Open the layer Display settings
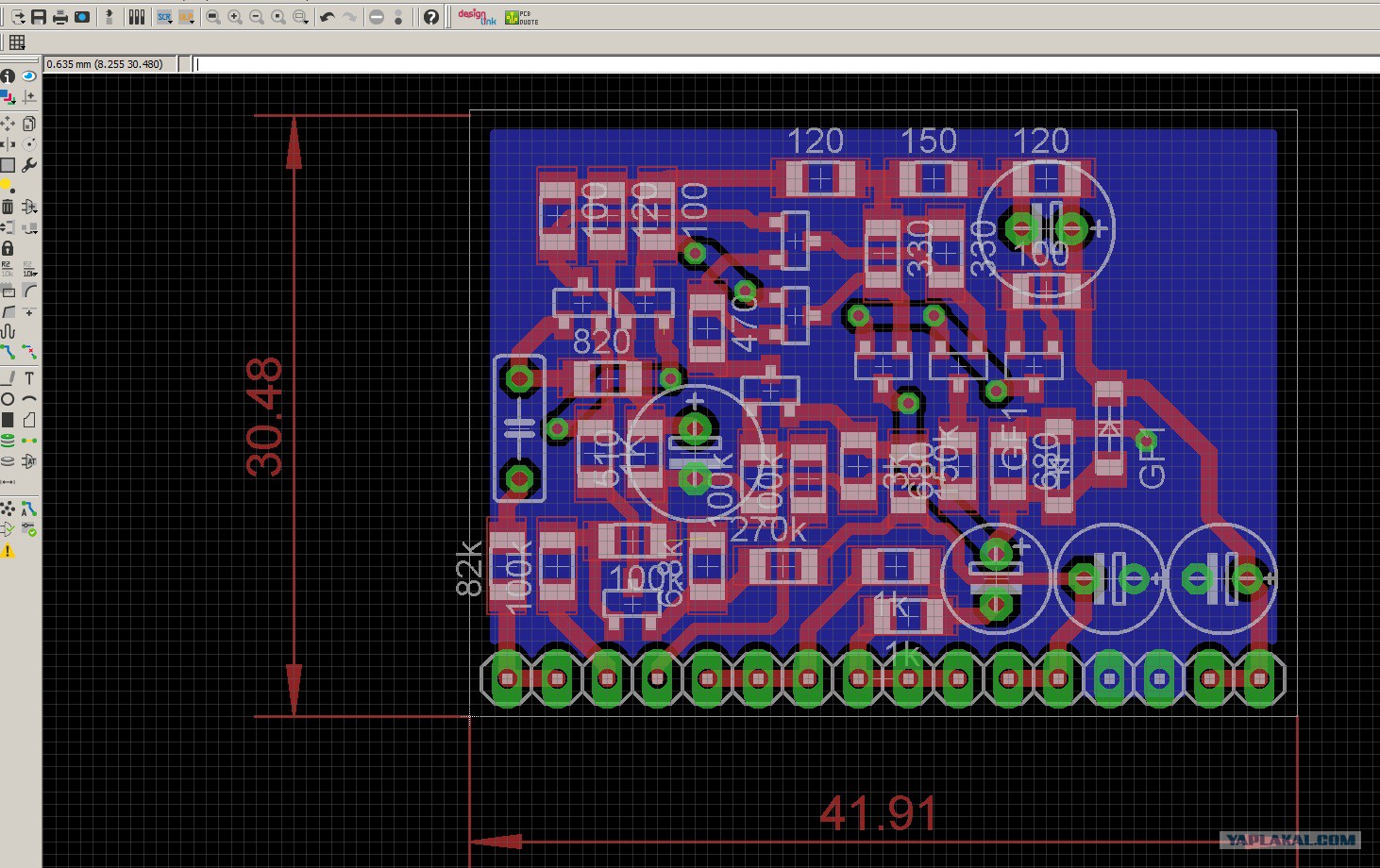Viewport: 1380px width, 868px height. [x=8, y=97]
